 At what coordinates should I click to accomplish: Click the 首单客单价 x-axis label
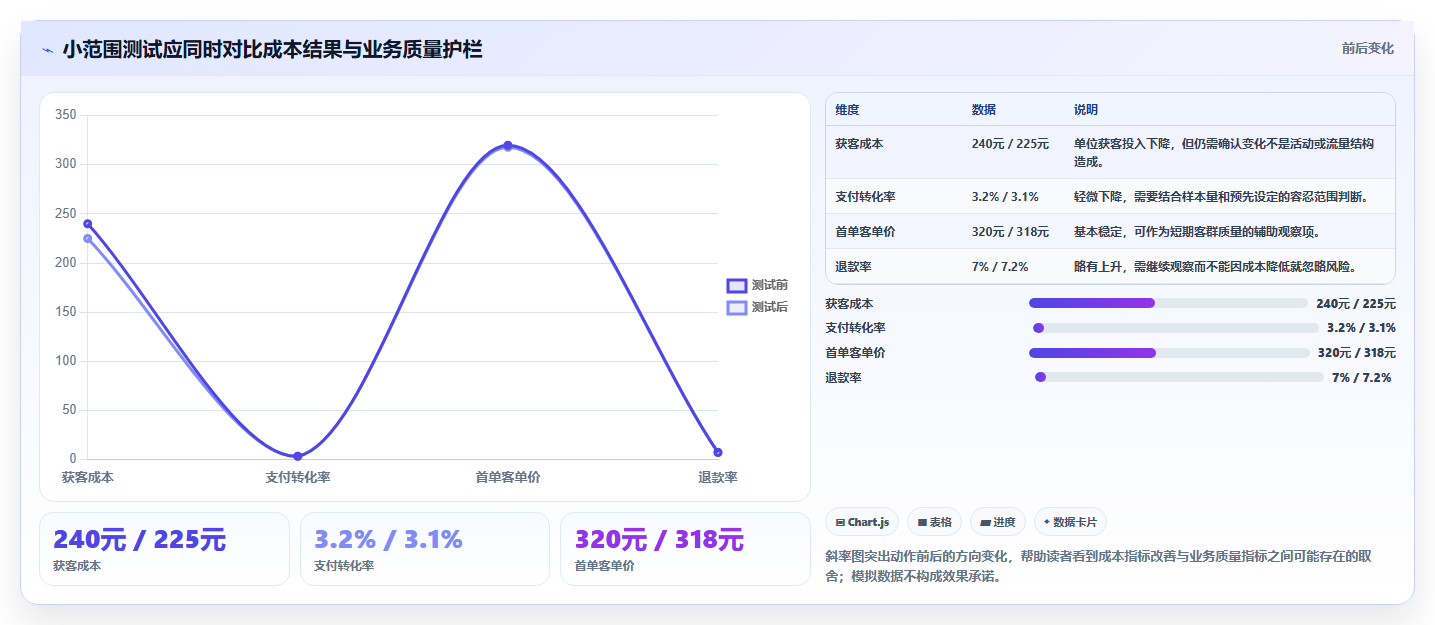[x=508, y=477]
